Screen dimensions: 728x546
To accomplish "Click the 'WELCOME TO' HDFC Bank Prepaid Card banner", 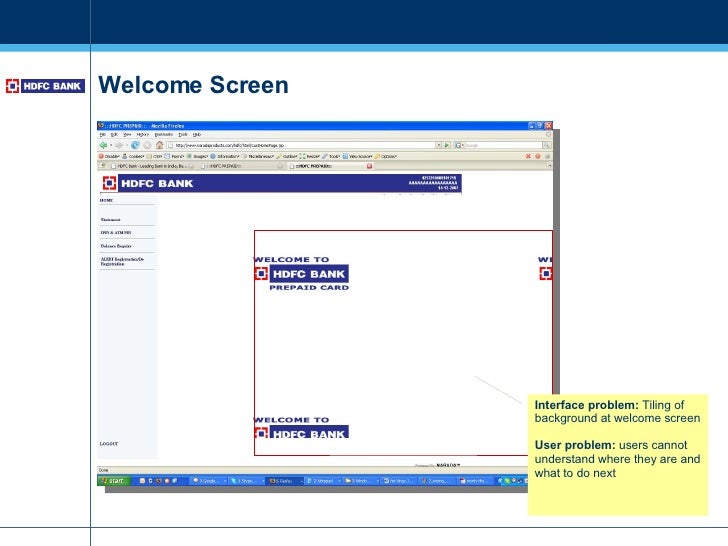I will pos(302,274).
